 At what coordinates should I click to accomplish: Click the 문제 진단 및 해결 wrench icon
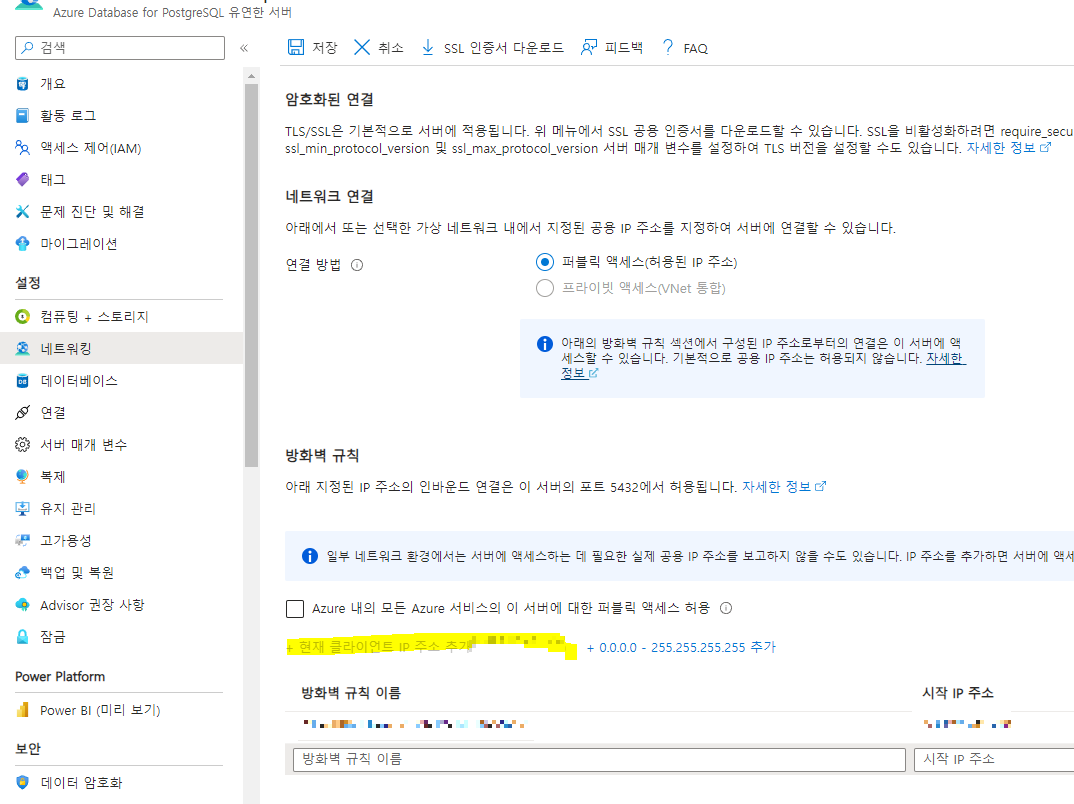pos(23,212)
